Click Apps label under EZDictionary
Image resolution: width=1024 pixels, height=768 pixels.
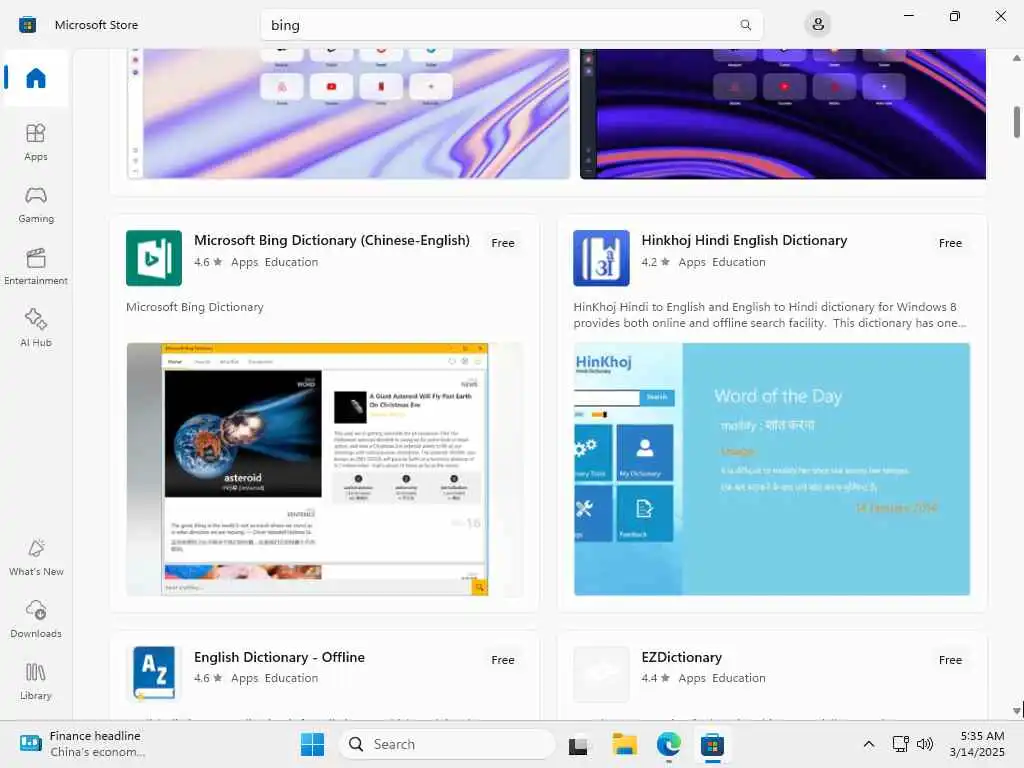pyautogui.click(x=692, y=679)
